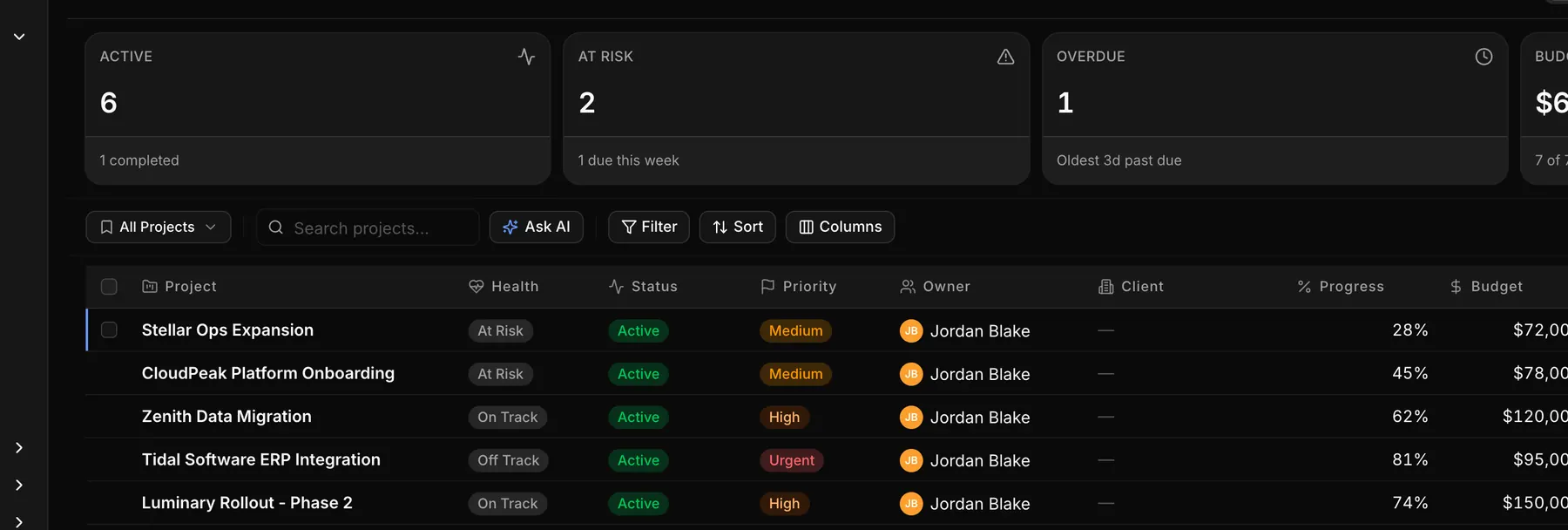The width and height of the screenshot is (1568, 530).
Task: Click Jordan Blake avatar on Zenith Data Migration row
Action: (x=911, y=417)
